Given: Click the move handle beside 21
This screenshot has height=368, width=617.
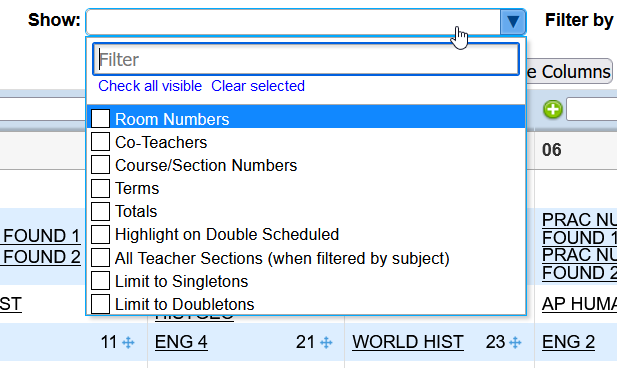Looking at the screenshot, I should [326, 342].
